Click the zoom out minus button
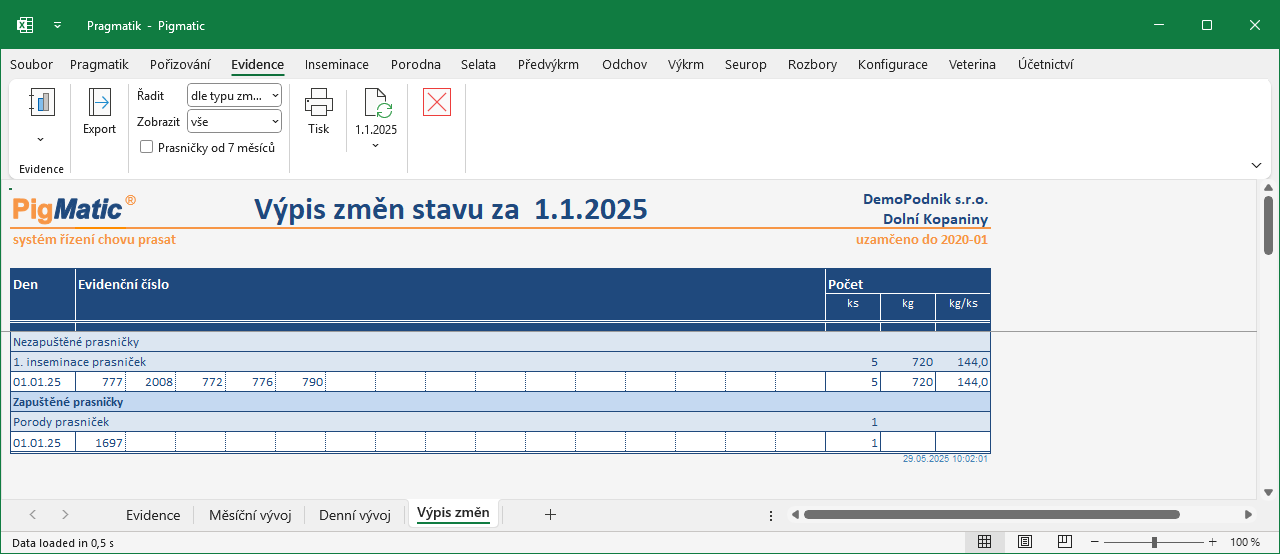 point(1095,542)
